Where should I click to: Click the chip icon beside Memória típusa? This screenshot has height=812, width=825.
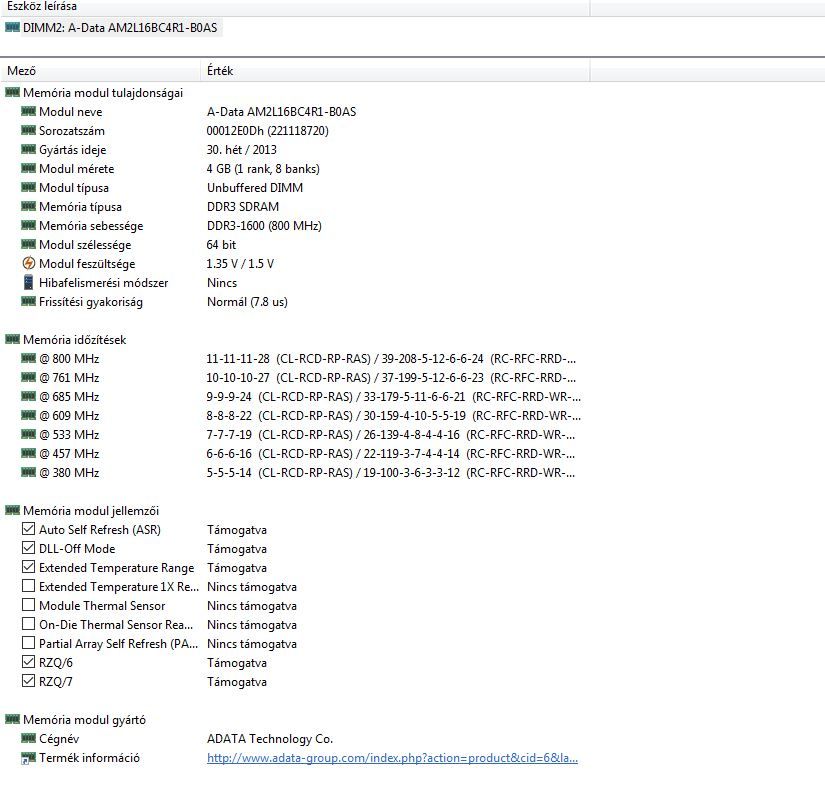tap(28, 206)
